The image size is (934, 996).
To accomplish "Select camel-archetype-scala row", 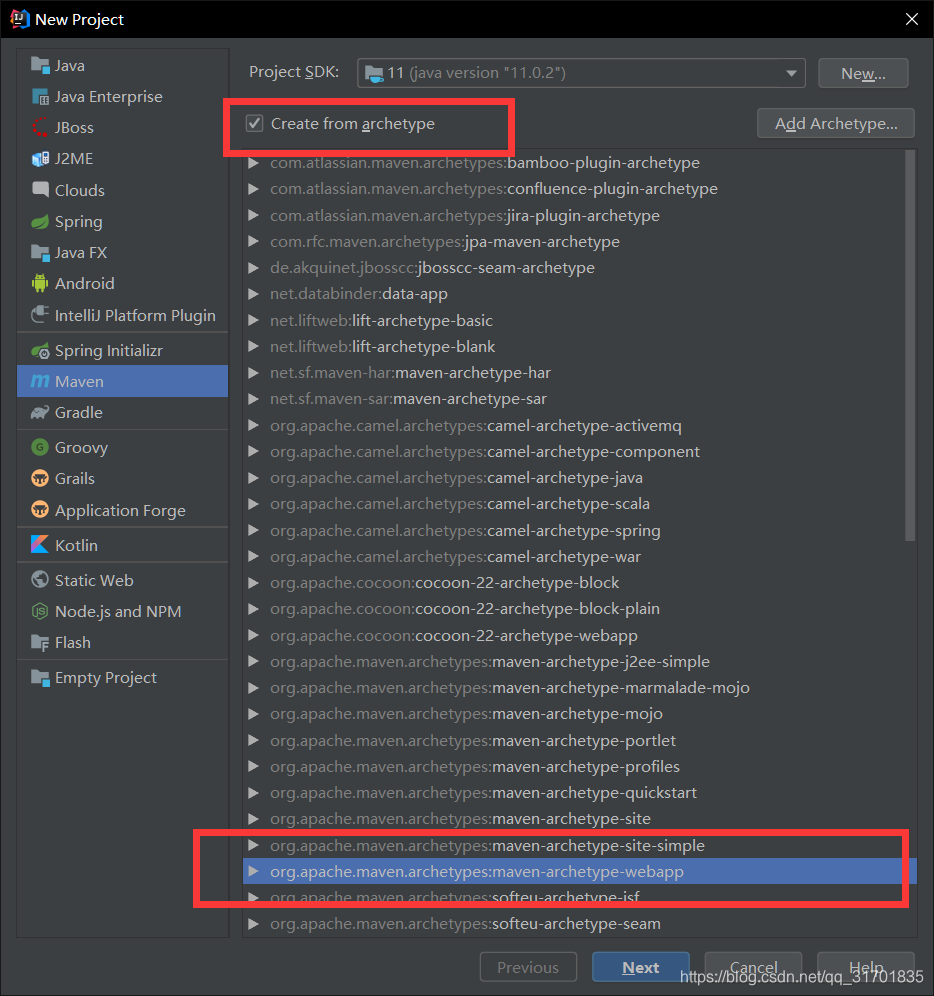I will (x=579, y=504).
